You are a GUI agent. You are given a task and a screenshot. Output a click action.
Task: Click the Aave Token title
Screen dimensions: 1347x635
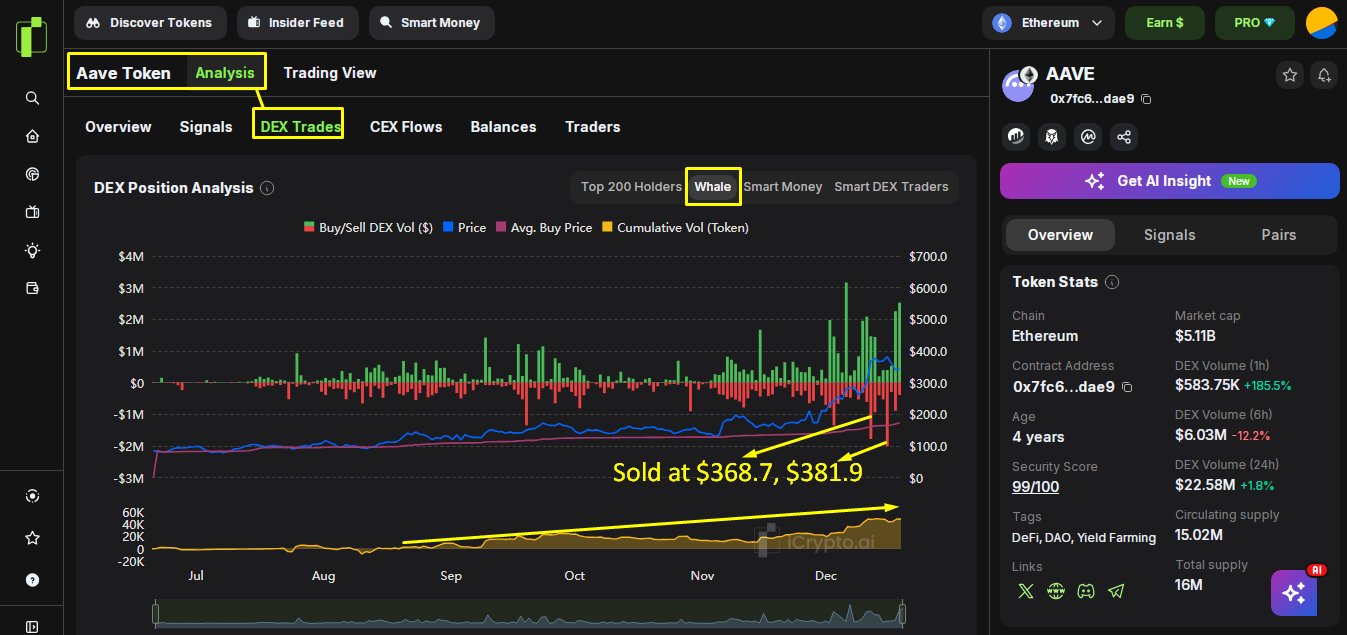[123, 73]
